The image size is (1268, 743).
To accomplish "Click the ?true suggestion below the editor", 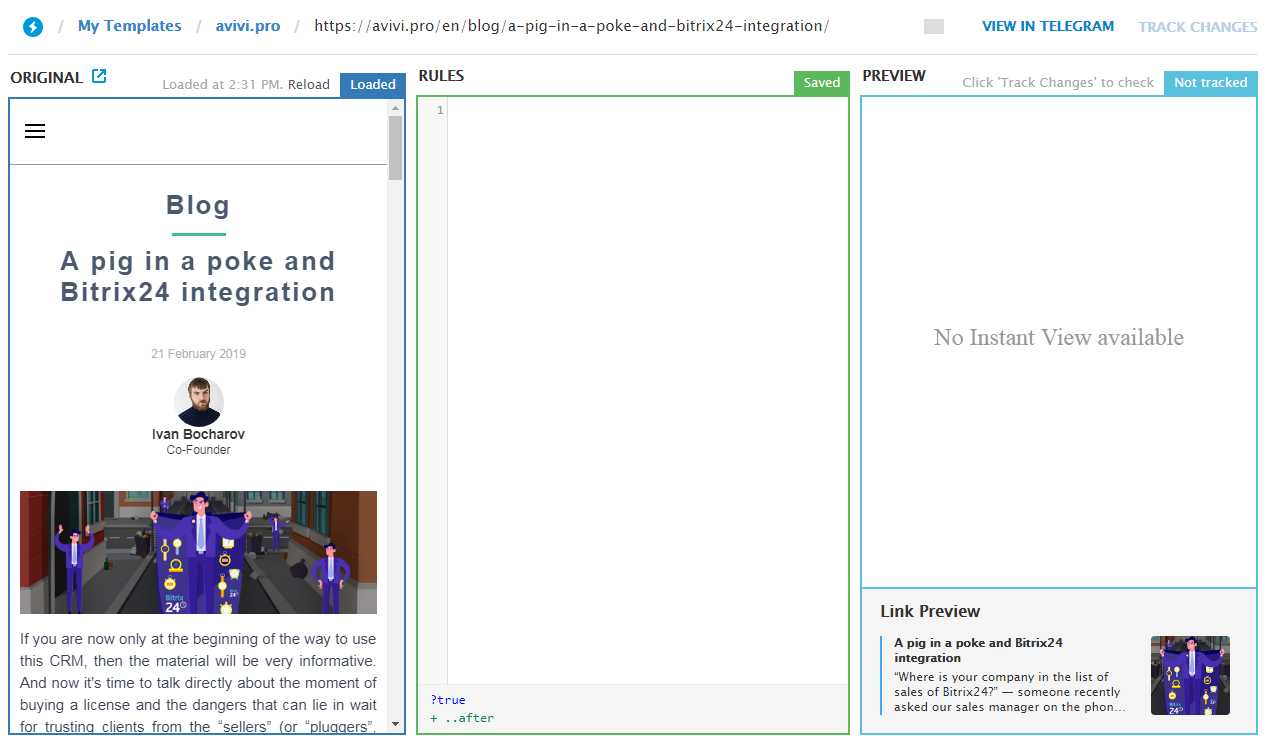I will pyautogui.click(x=448, y=700).
